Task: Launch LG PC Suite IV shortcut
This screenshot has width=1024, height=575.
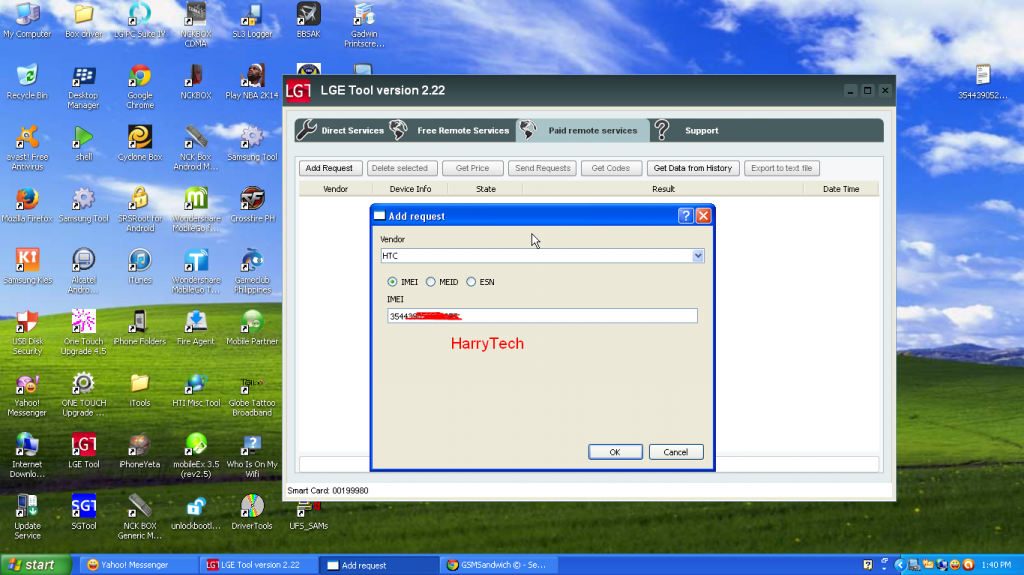Action: tap(140, 20)
